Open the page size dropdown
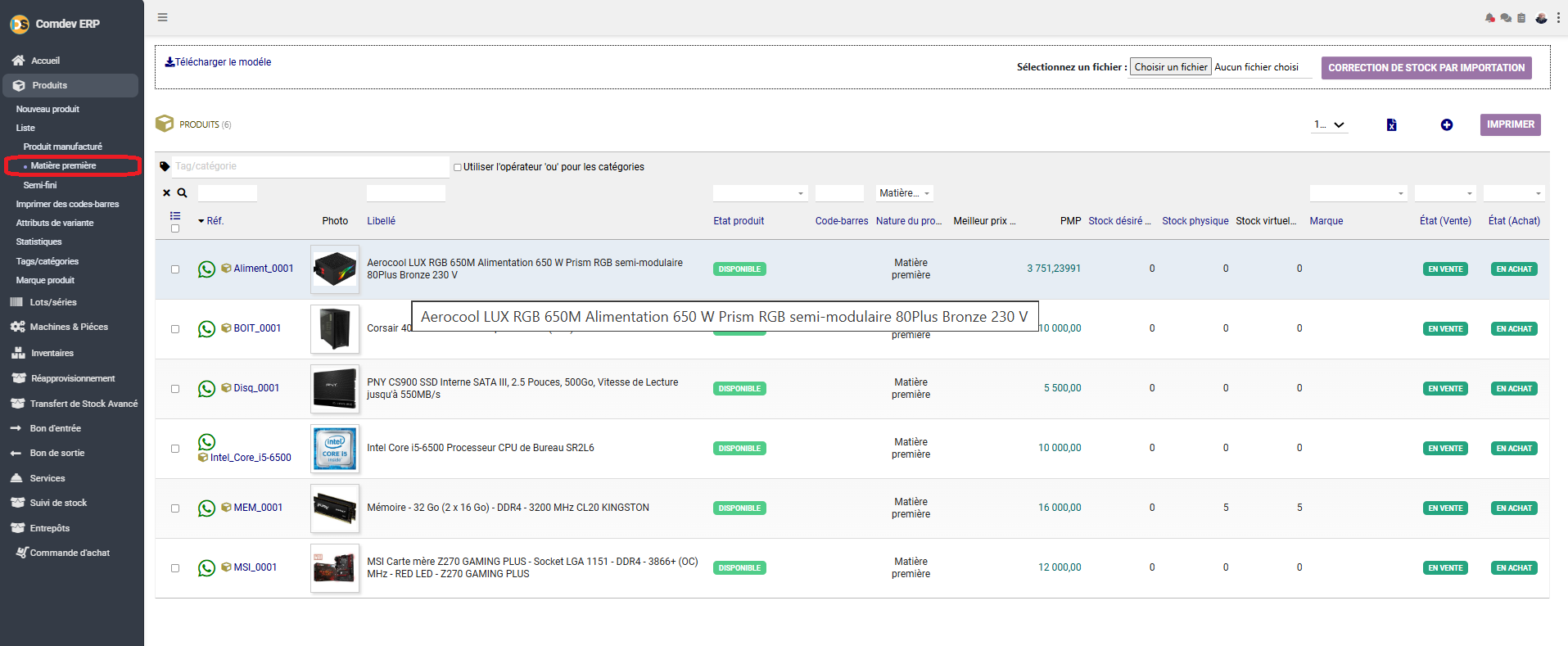This screenshot has width=1568, height=646. [1330, 124]
